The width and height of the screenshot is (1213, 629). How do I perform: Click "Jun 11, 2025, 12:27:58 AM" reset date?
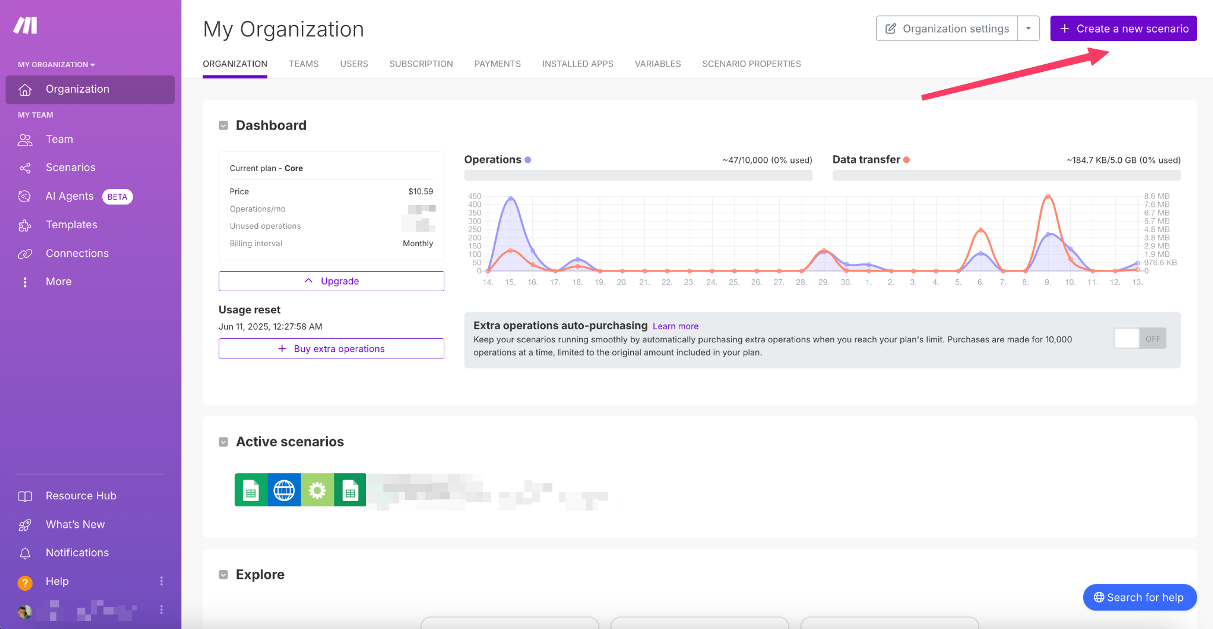270,327
